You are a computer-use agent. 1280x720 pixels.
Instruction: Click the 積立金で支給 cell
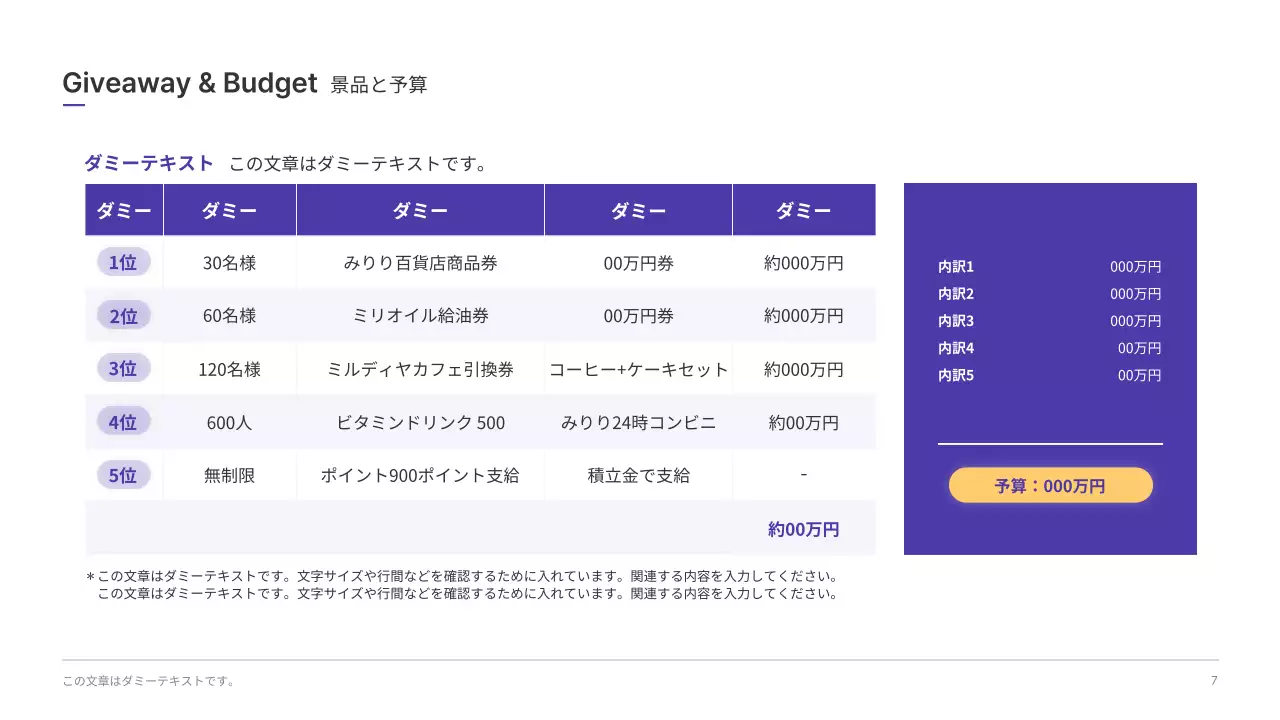coord(638,476)
